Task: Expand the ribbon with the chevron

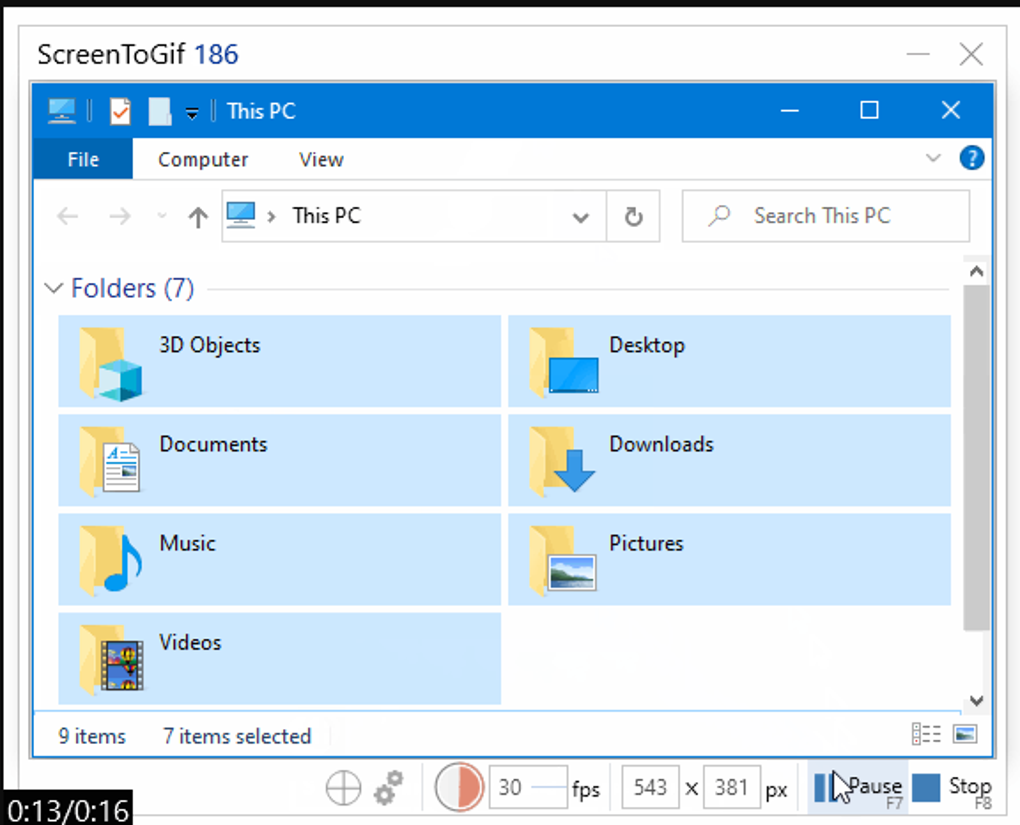Action: pos(933,158)
